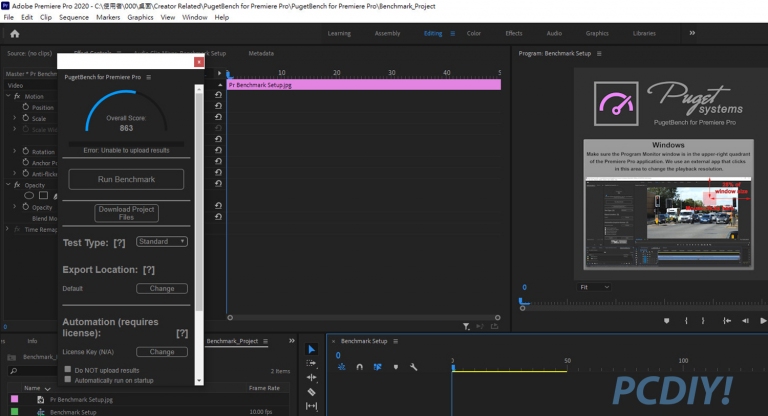
Task: Toggle Position animation stopwatch
Action: (25, 107)
